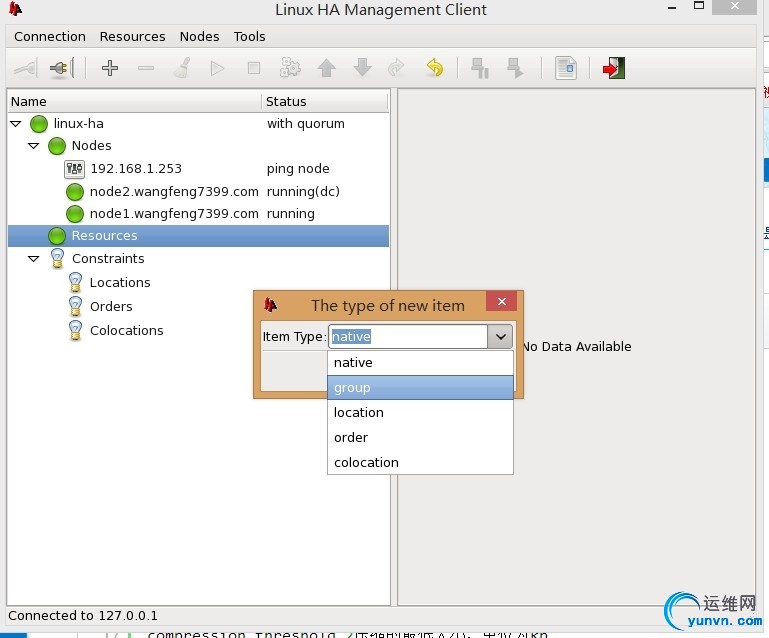769x638 pixels.
Task: Click the lightbulb icon beside Locations
Action: [x=75, y=282]
